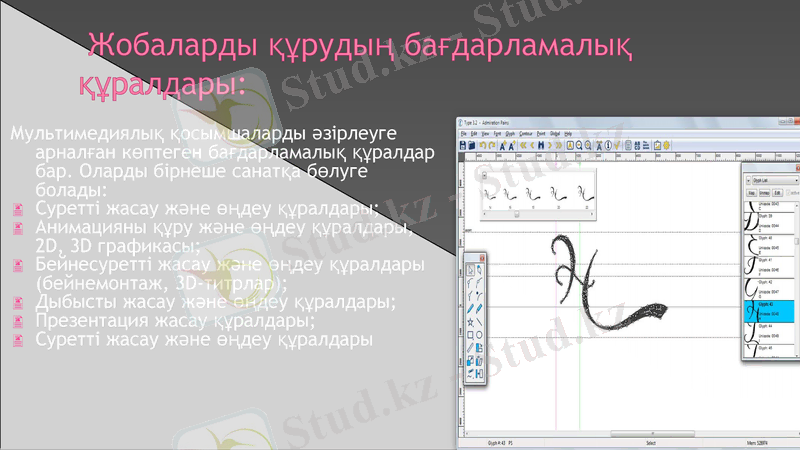The image size is (800, 450).
Task: Click the Save disk icon in the toolbar
Action: click(x=463, y=145)
